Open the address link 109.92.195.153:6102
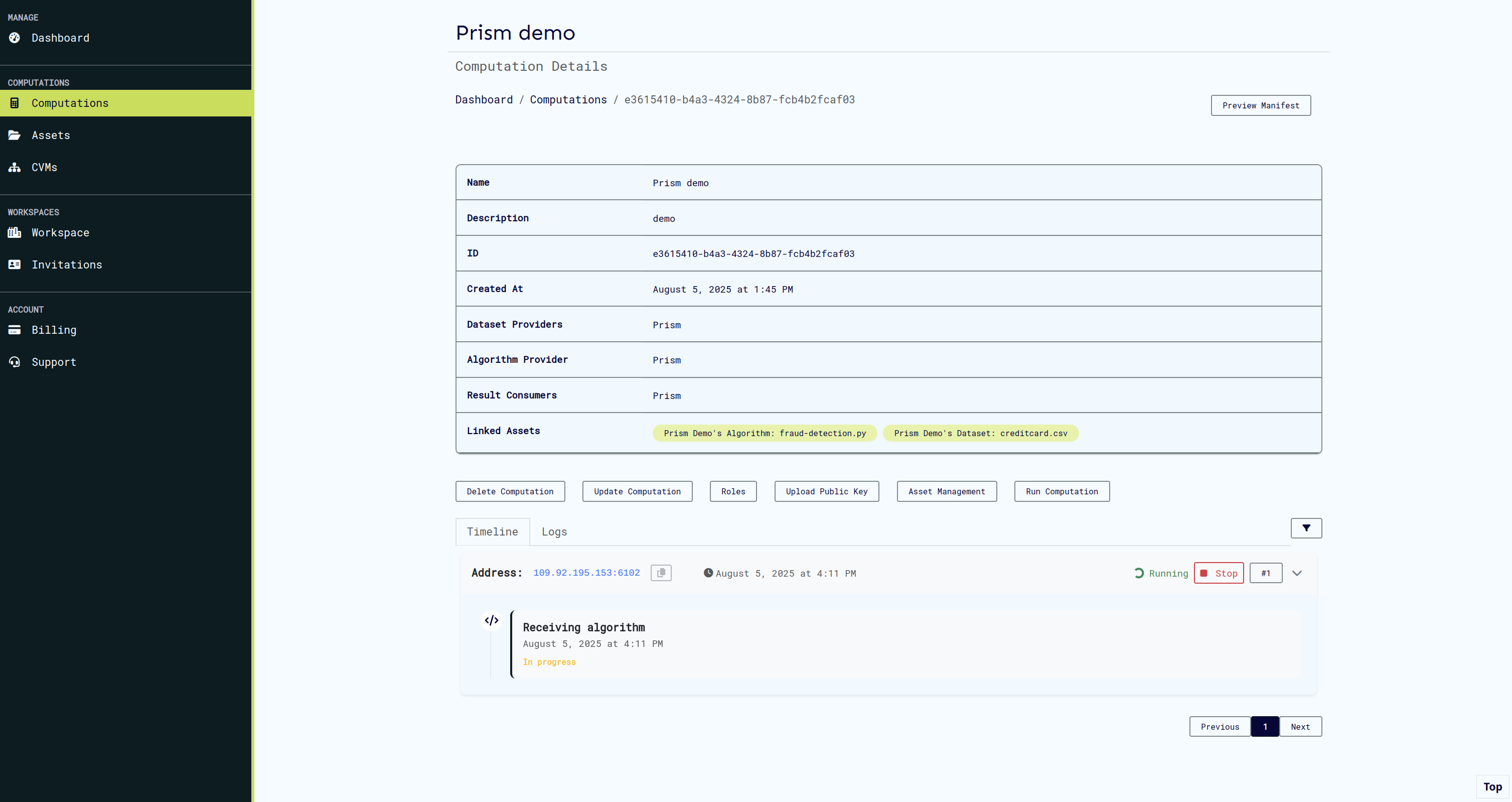 [x=586, y=573]
